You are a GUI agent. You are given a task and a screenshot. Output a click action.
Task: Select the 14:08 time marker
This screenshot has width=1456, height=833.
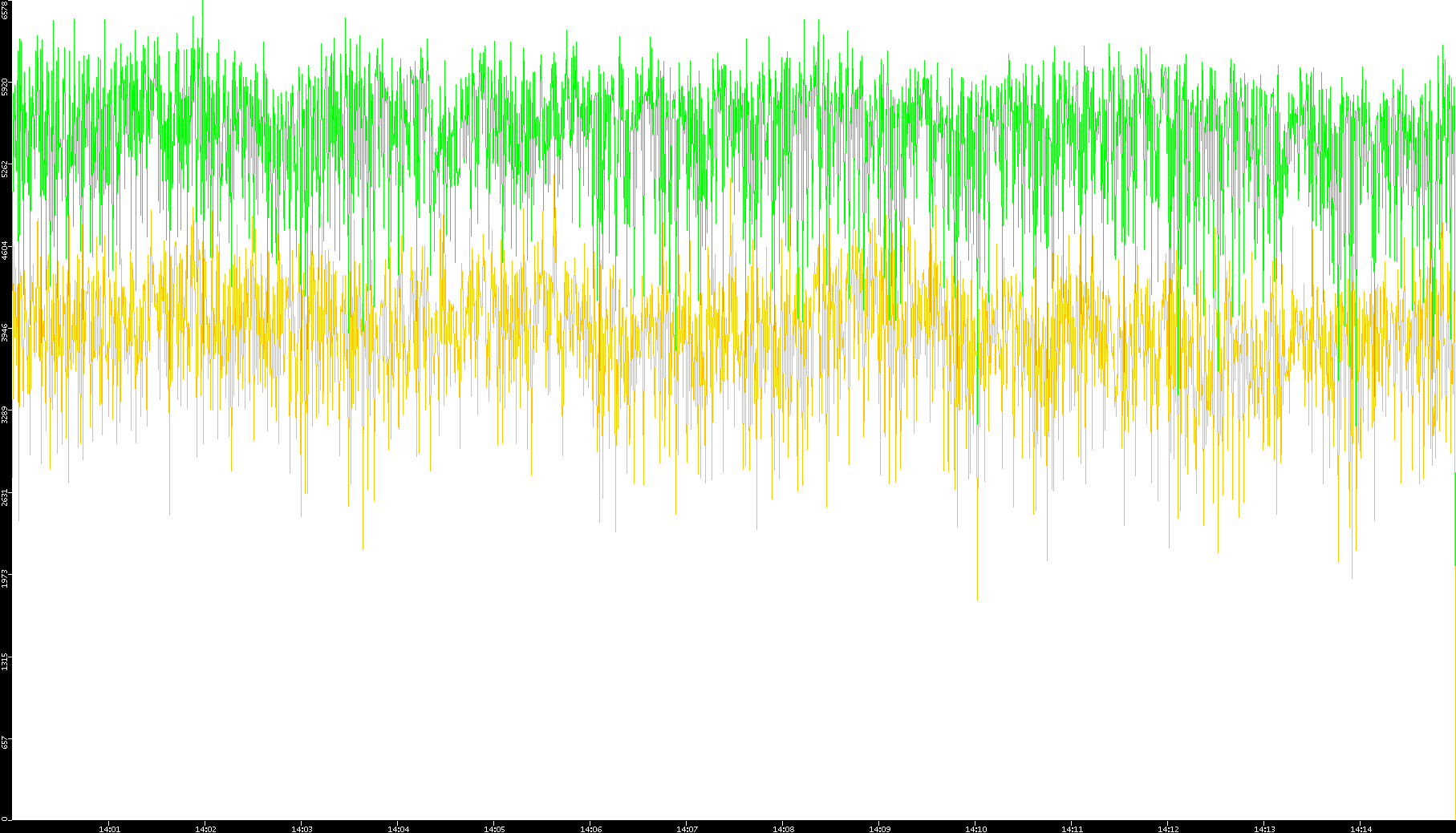(783, 828)
